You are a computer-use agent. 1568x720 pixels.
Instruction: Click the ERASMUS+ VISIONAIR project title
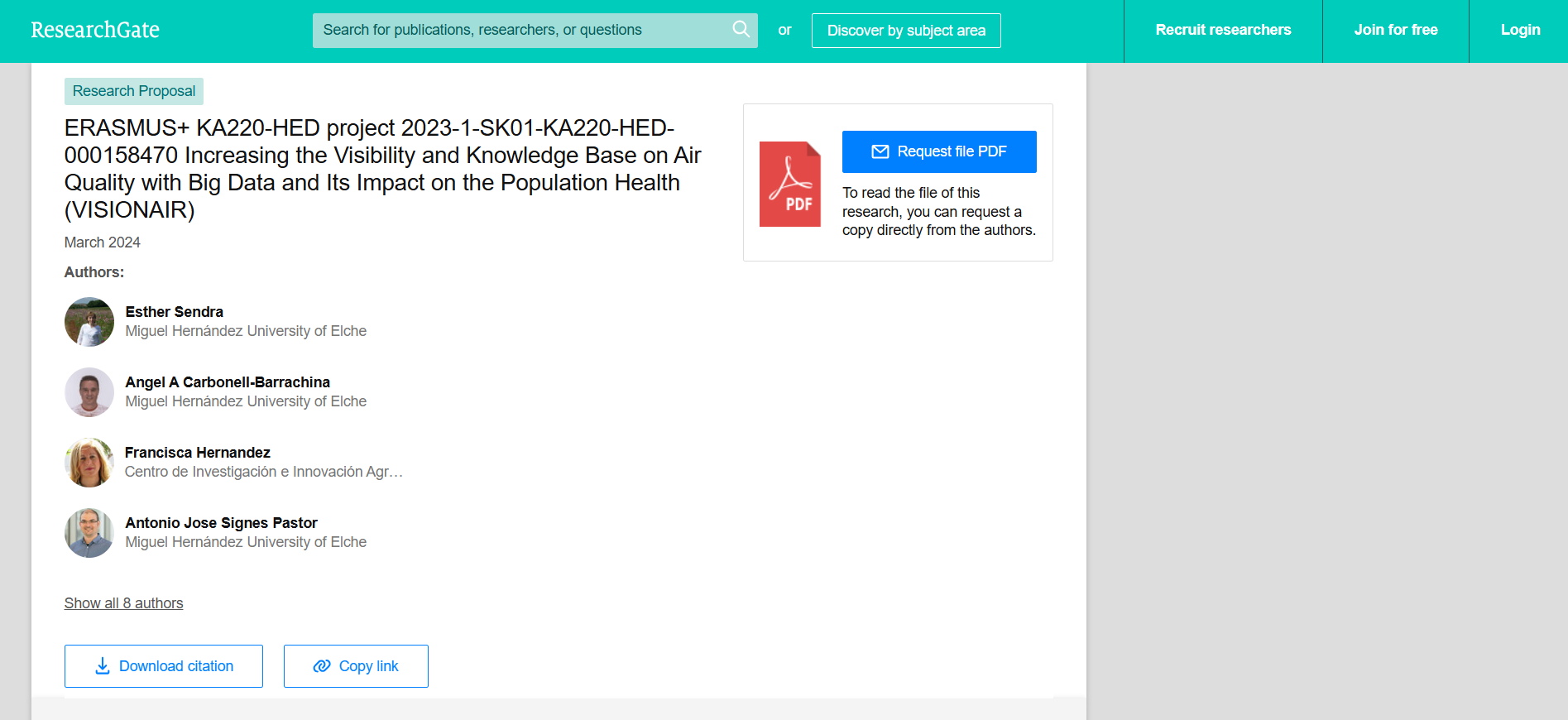383,169
